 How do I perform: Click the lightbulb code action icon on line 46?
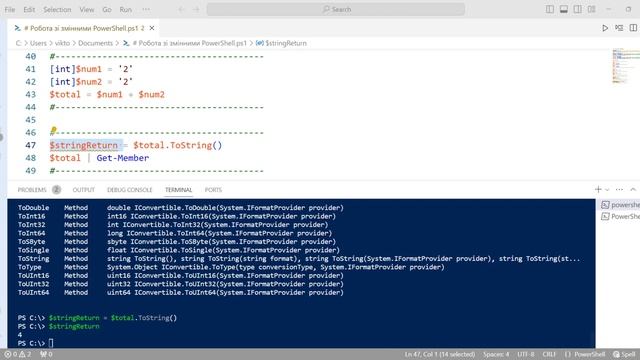[53, 131]
